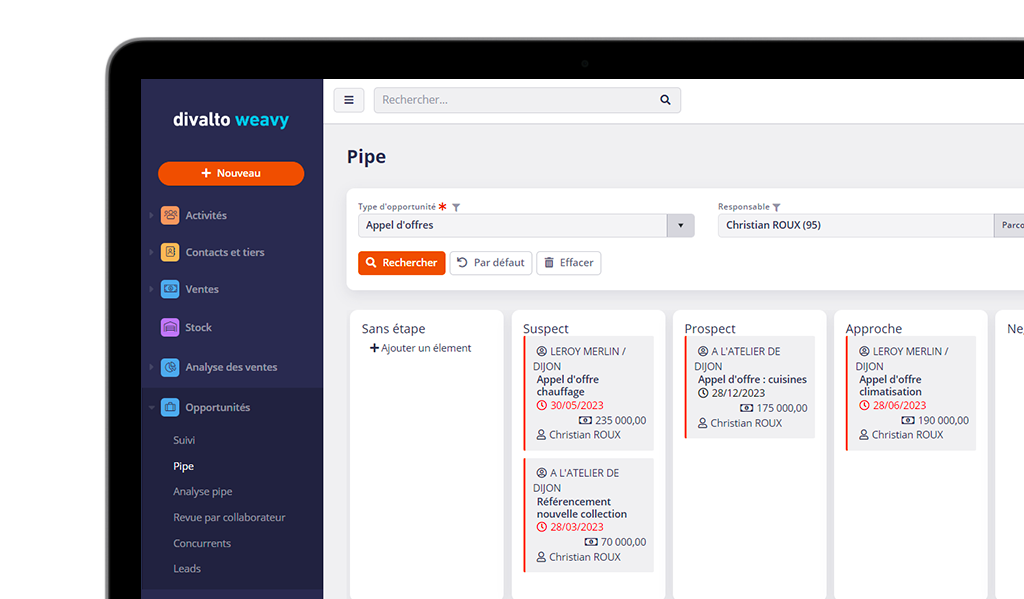Open the Suivi submenu item
This screenshot has height=599, width=1024.
(x=184, y=440)
